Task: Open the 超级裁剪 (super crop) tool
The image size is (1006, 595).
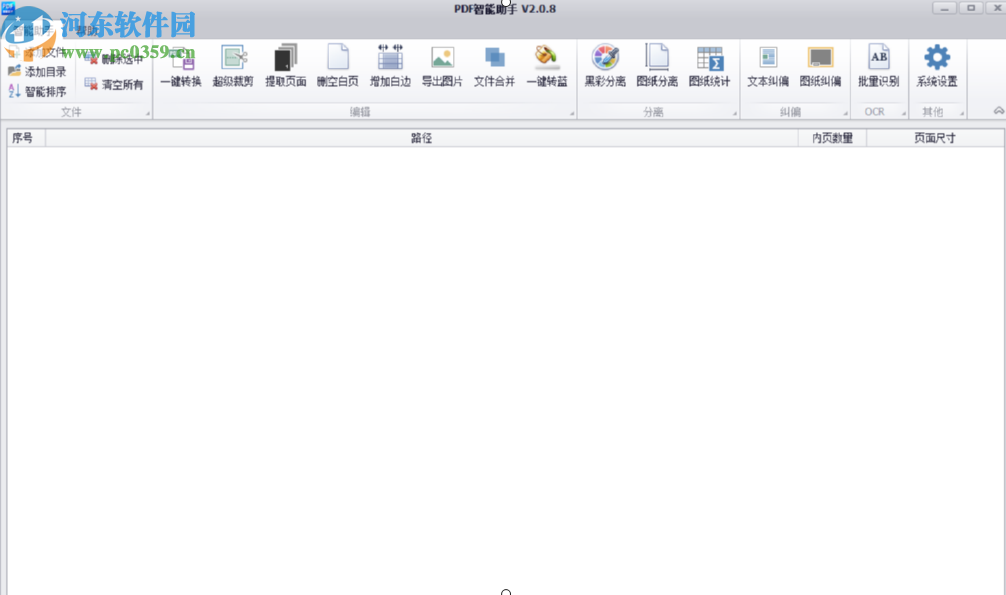Action: click(232, 66)
